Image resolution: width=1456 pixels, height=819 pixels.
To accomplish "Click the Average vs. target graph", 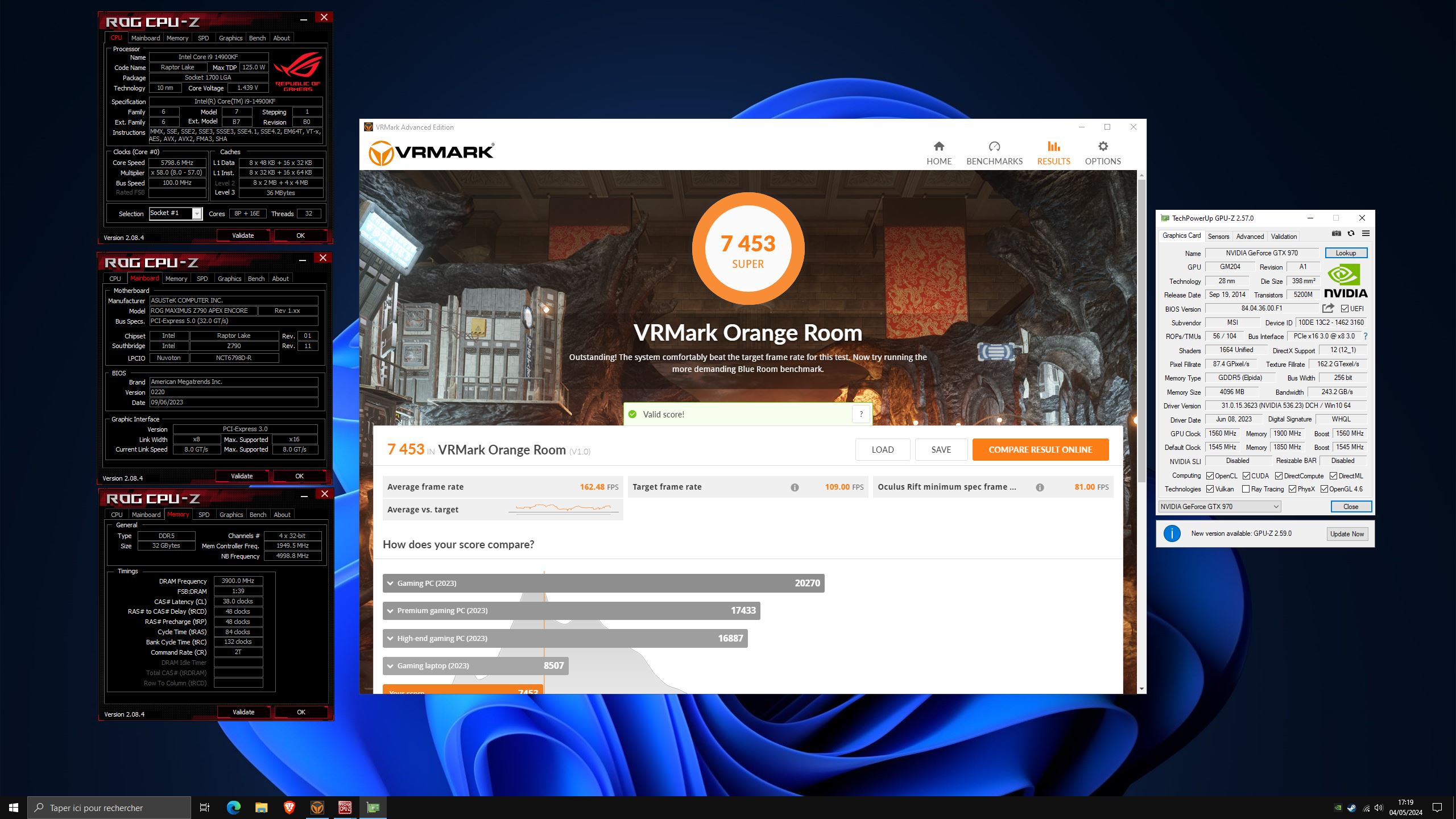I will pyautogui.click(x=563, y=509).
